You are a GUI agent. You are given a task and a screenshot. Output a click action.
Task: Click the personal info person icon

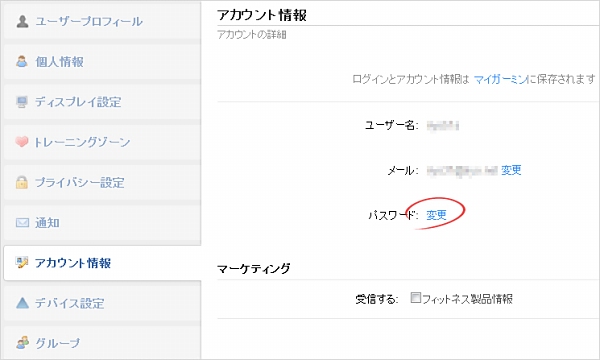[x=22, y=61]
